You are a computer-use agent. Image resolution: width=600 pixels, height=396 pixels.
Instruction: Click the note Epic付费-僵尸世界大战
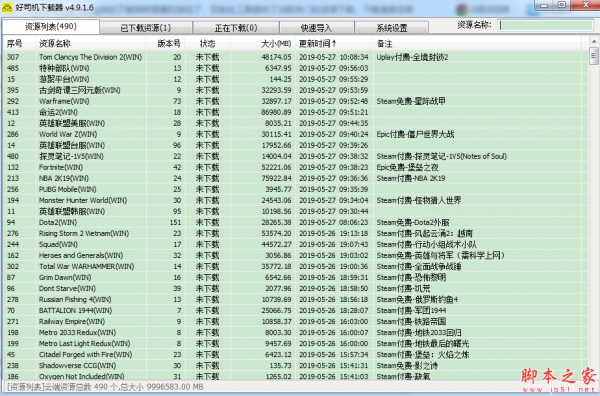(x=415, y=134)
